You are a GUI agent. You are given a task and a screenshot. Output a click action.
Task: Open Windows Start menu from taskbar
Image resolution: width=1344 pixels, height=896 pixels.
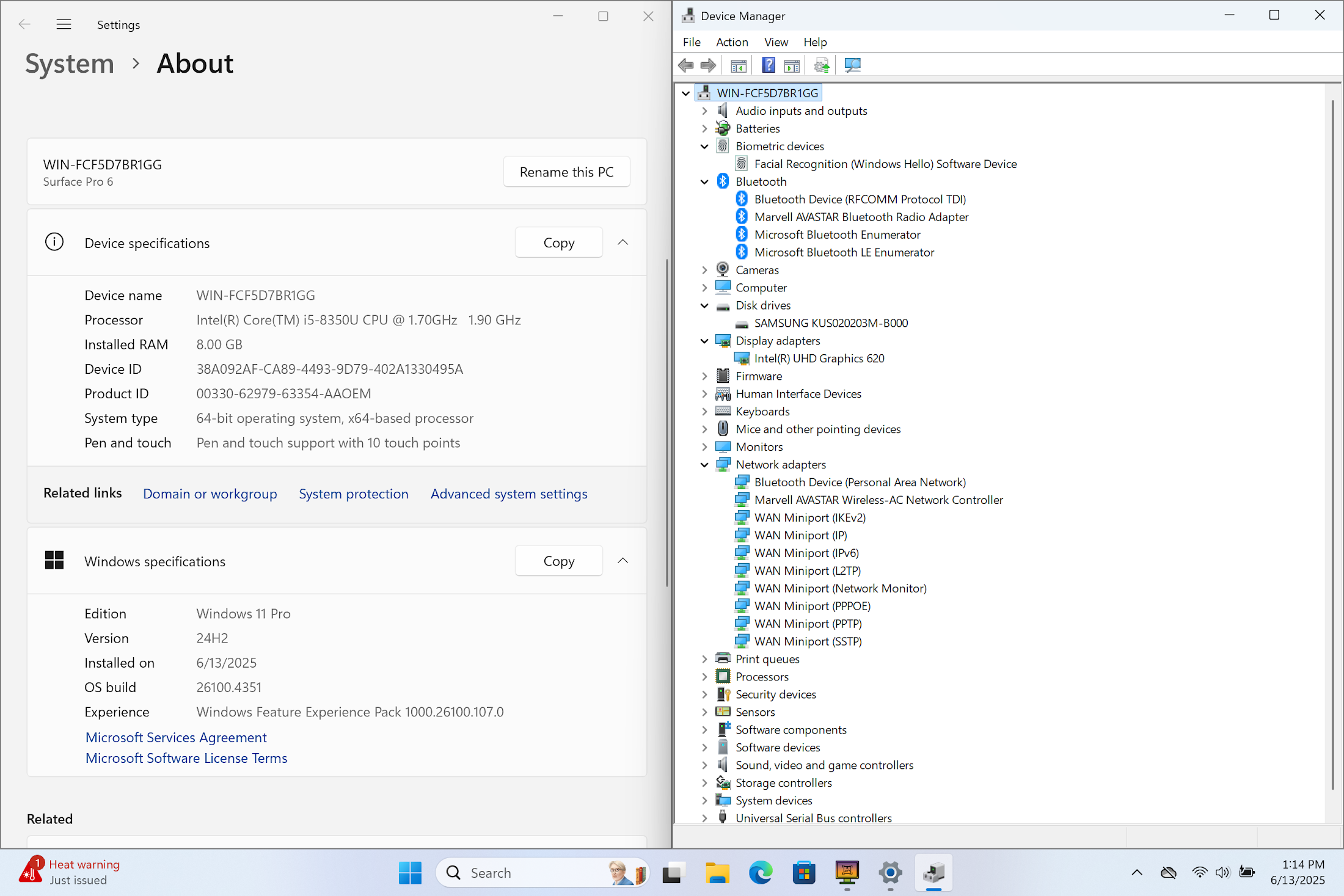click(x=410, y=873)
